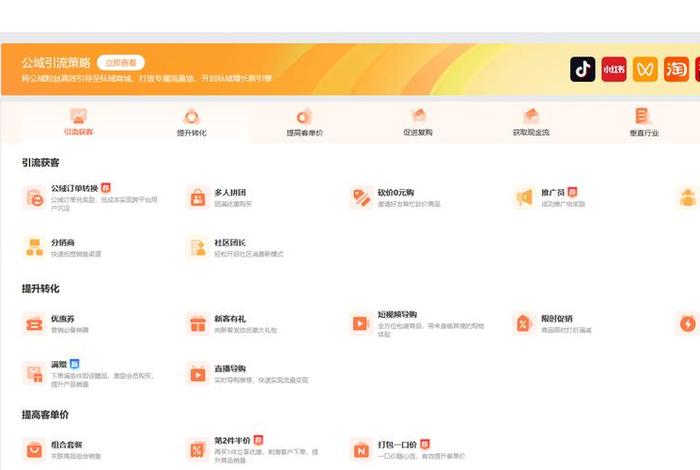Click the 满赠 gift envelope icon
Screen dimensions: 700x470
tap(34, 374)
